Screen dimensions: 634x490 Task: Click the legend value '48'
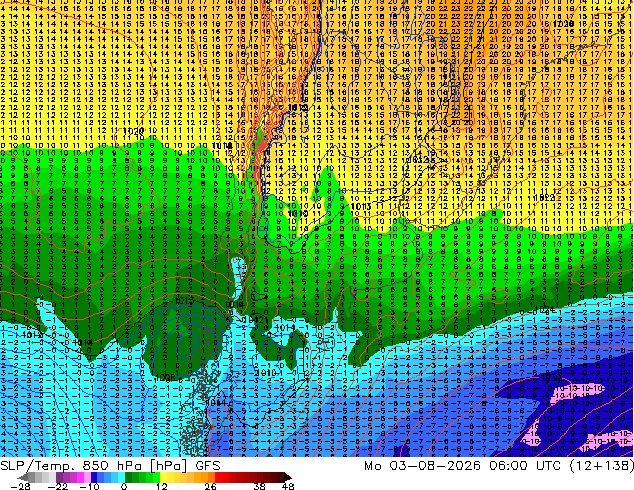[x=288, y=486]
